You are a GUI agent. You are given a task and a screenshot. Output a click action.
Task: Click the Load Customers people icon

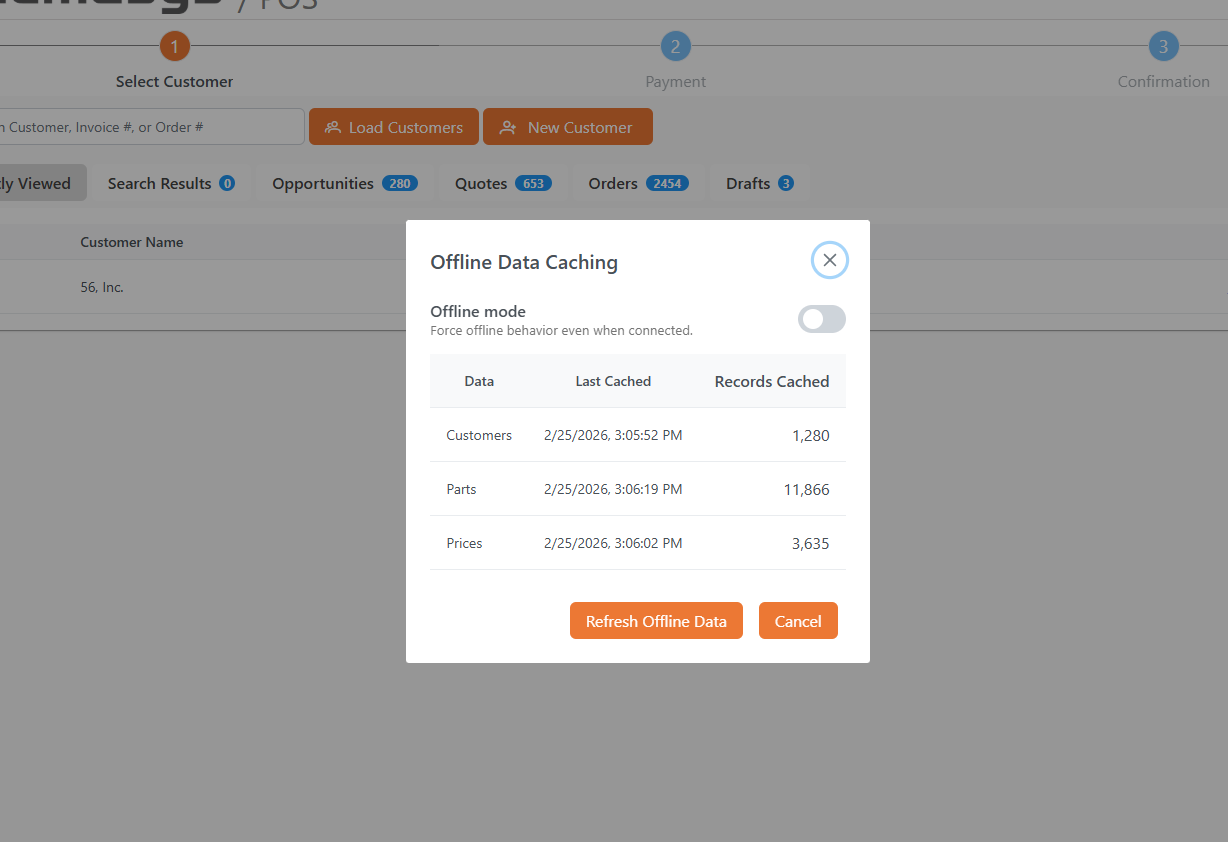click(333, 127)
